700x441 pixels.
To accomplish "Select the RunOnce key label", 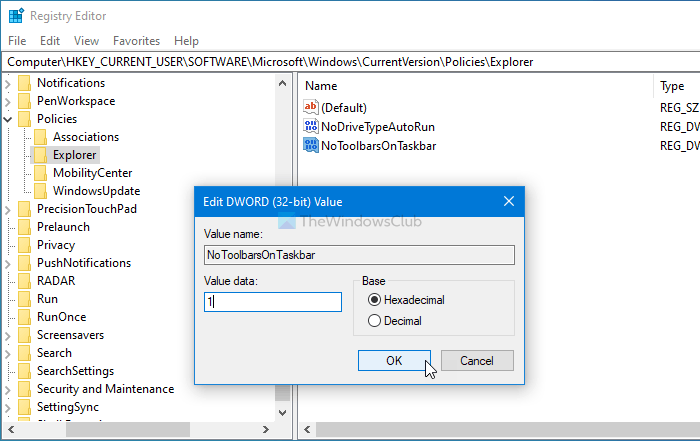I will pos(62,317).
